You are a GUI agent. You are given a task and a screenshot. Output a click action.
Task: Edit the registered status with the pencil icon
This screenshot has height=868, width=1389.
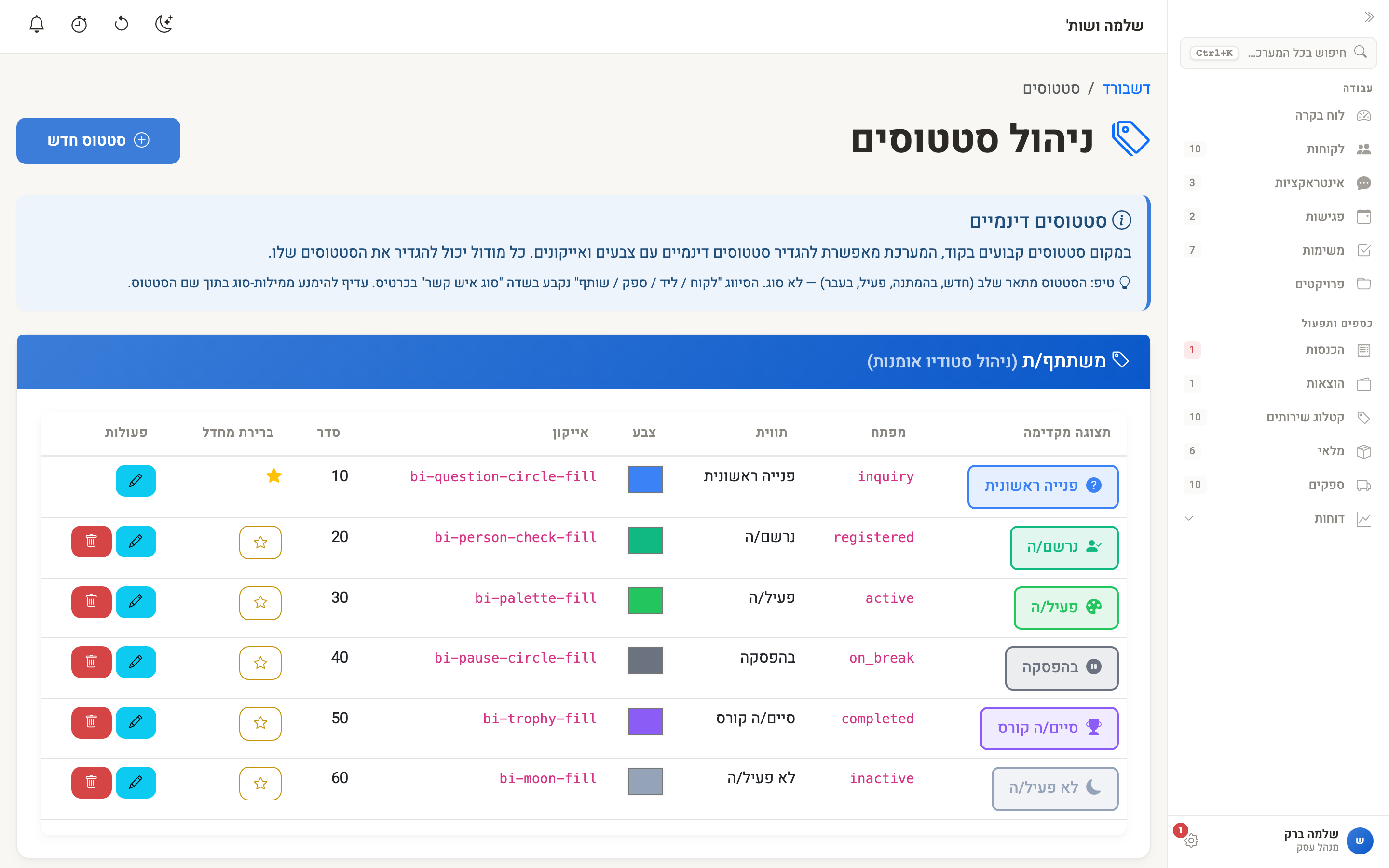click(x=136, y=542)
